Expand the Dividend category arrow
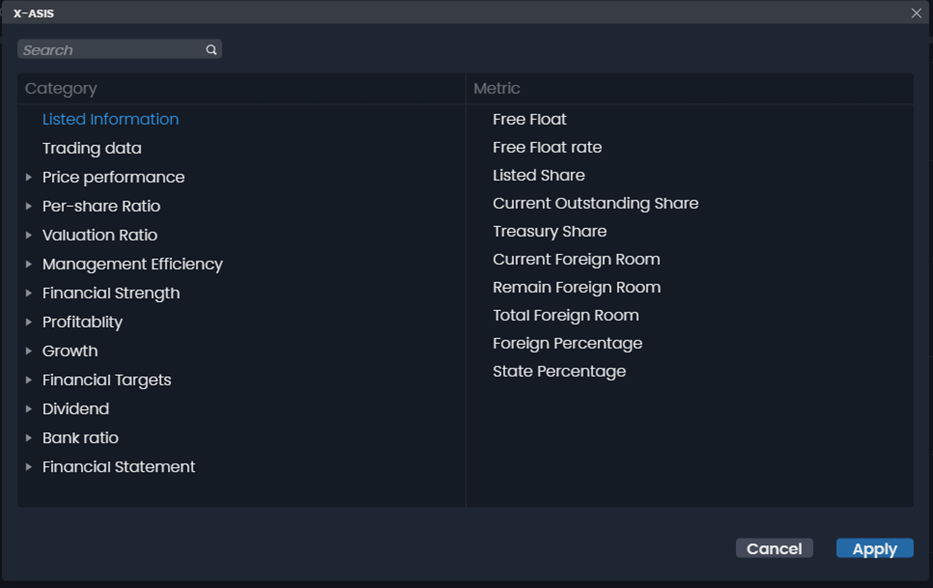This screenshot has height=588, width=933. tap(29, 409)
